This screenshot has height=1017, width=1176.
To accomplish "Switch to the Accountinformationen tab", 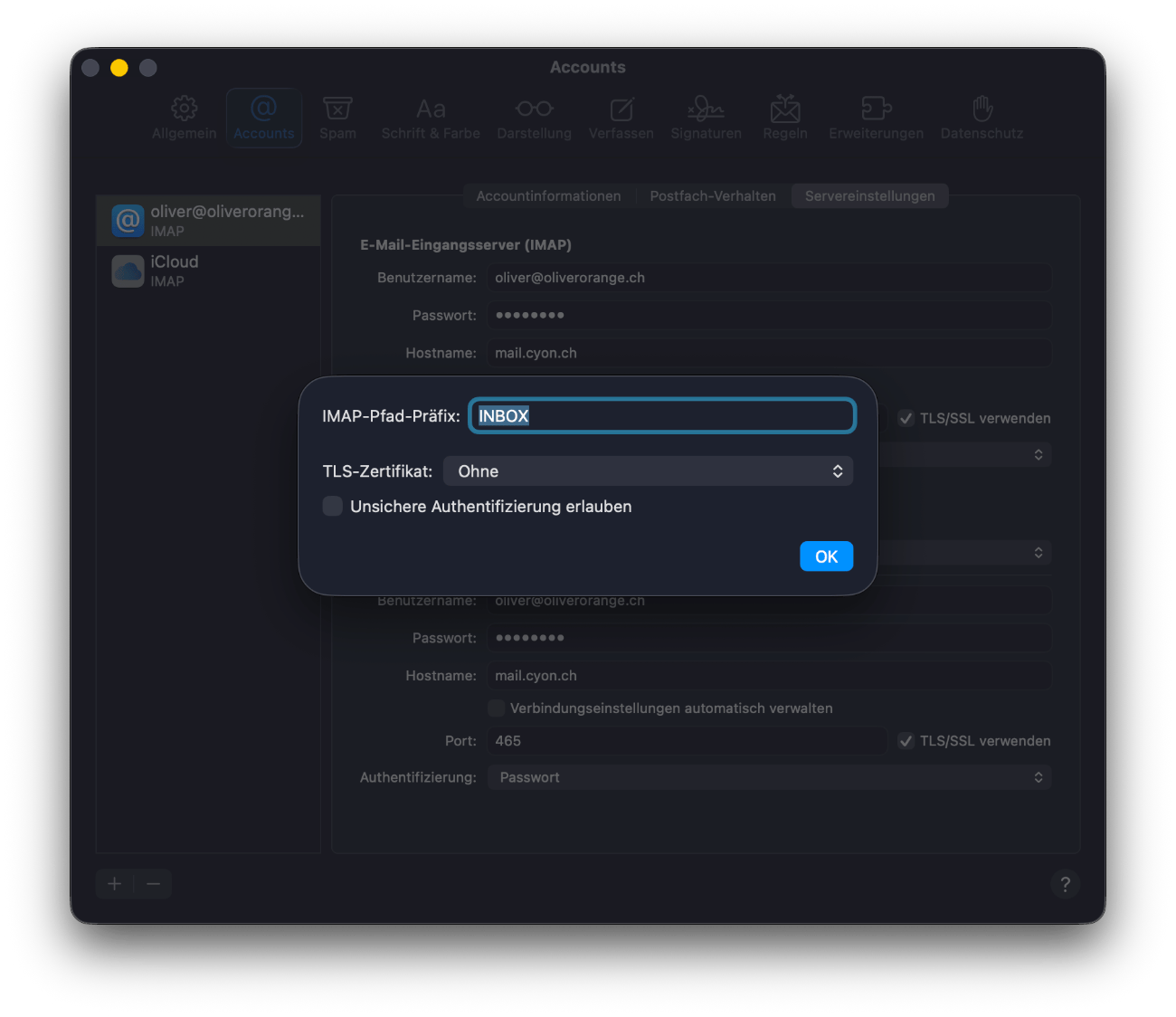I will pos(548,196).
